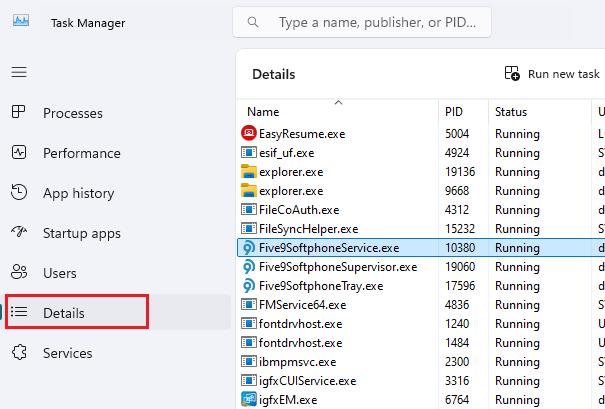Click the ibmpmsvc.exe process icon

coord(249,362)
